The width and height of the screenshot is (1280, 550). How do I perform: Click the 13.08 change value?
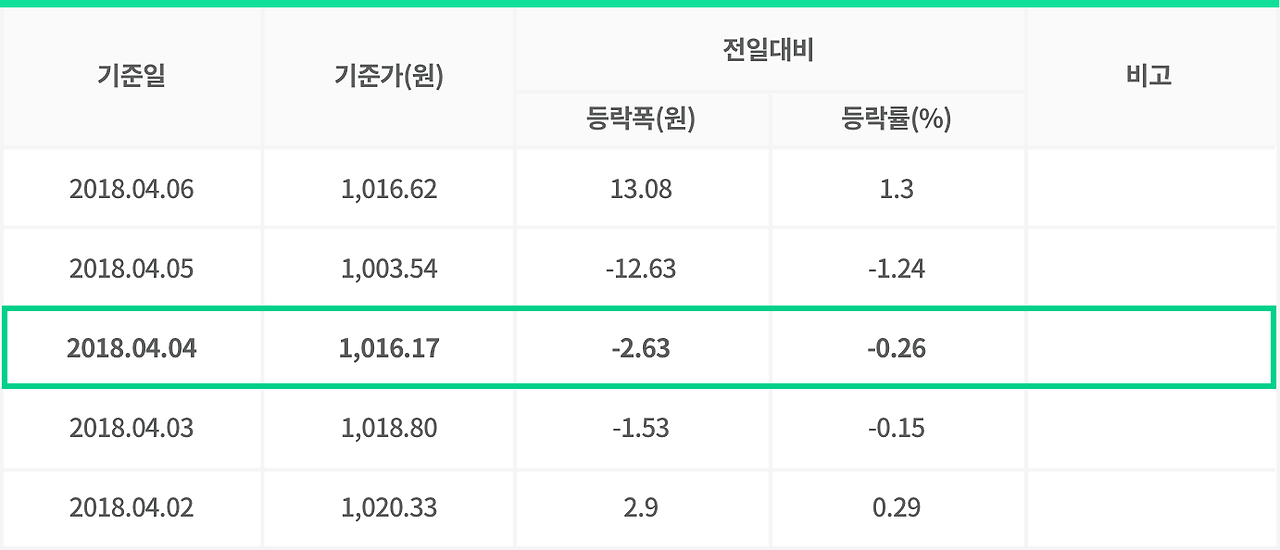click(641, 189)
